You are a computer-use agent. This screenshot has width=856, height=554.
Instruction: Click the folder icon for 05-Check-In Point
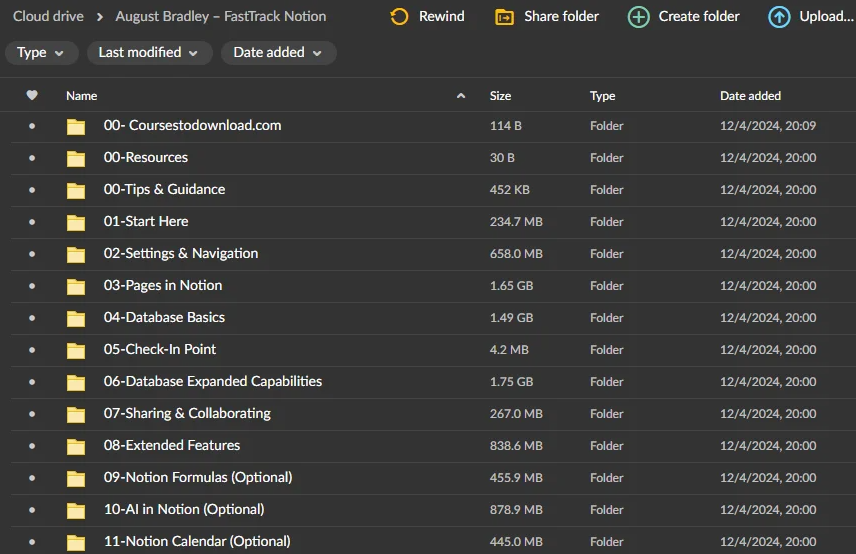[76, 350]
